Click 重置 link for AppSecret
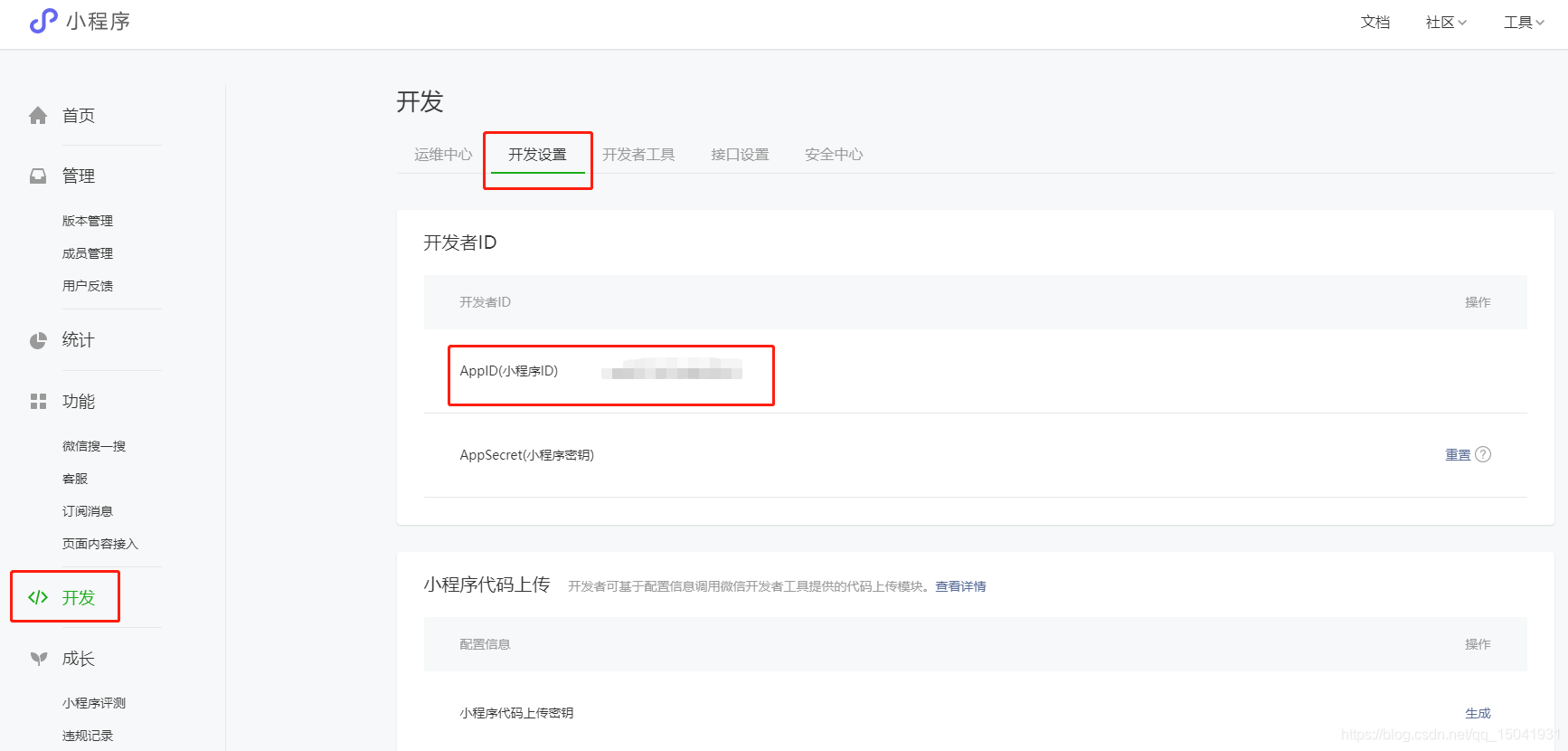This screenshot has height=751, width=1568. [x=1458, y=455]
